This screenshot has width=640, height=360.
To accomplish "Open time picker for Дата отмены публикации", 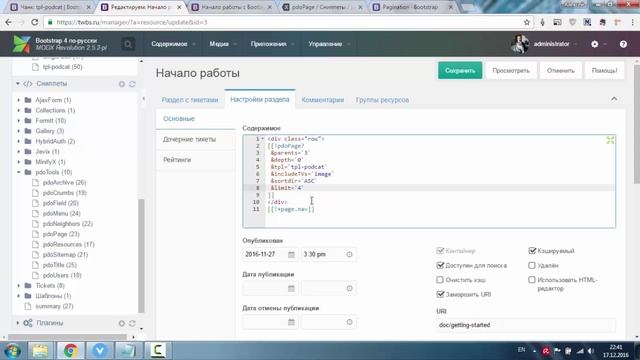I will (349, 322).
